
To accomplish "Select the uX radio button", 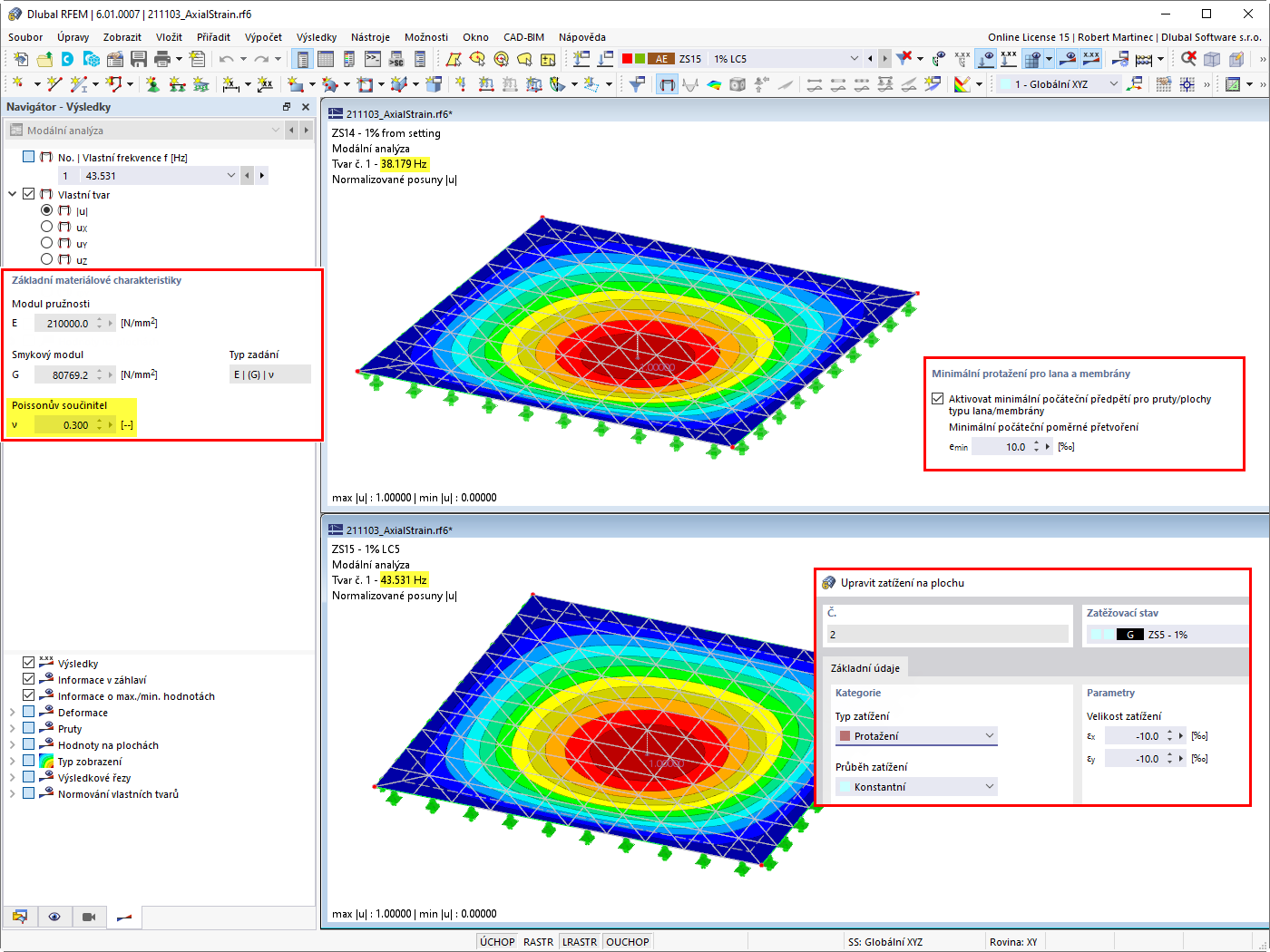I will point(46,227).
